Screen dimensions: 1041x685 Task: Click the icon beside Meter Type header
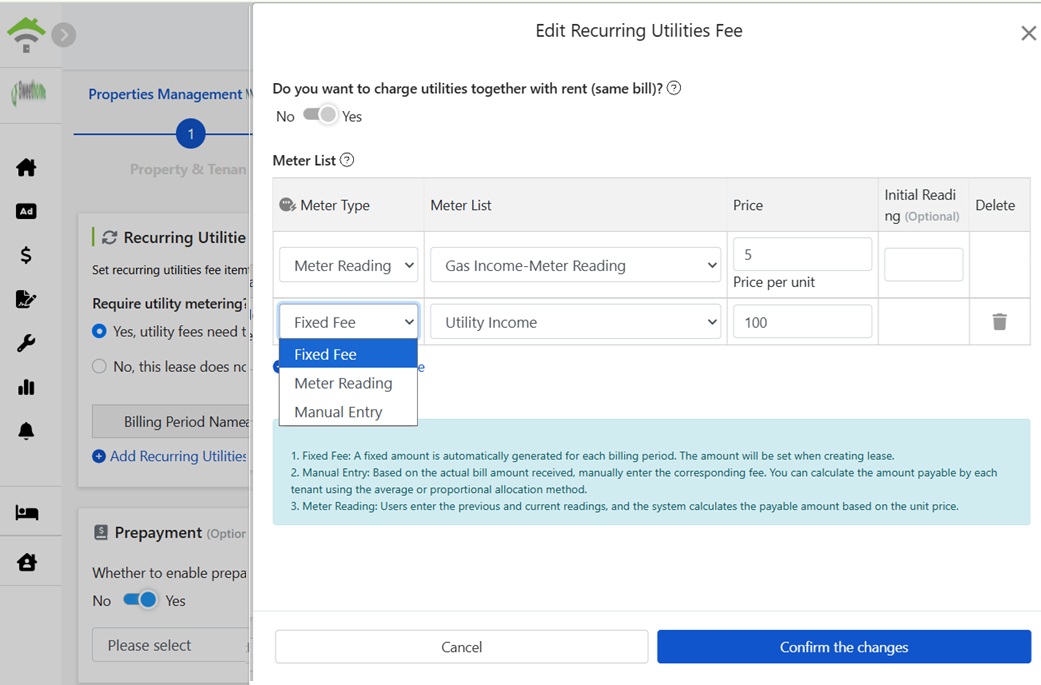287,205
